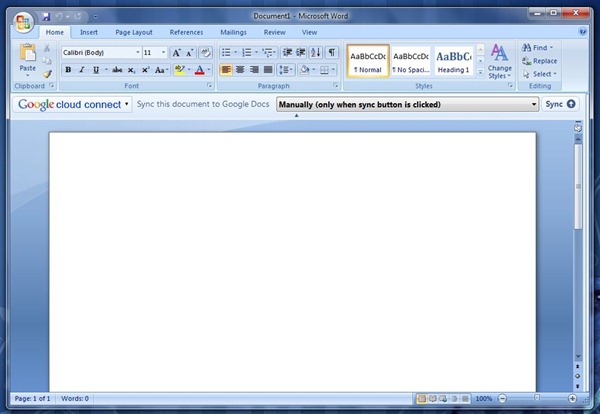600x414 pixels.
Task: Switch to Print Layout view in status bar
Action: [421, 399]
